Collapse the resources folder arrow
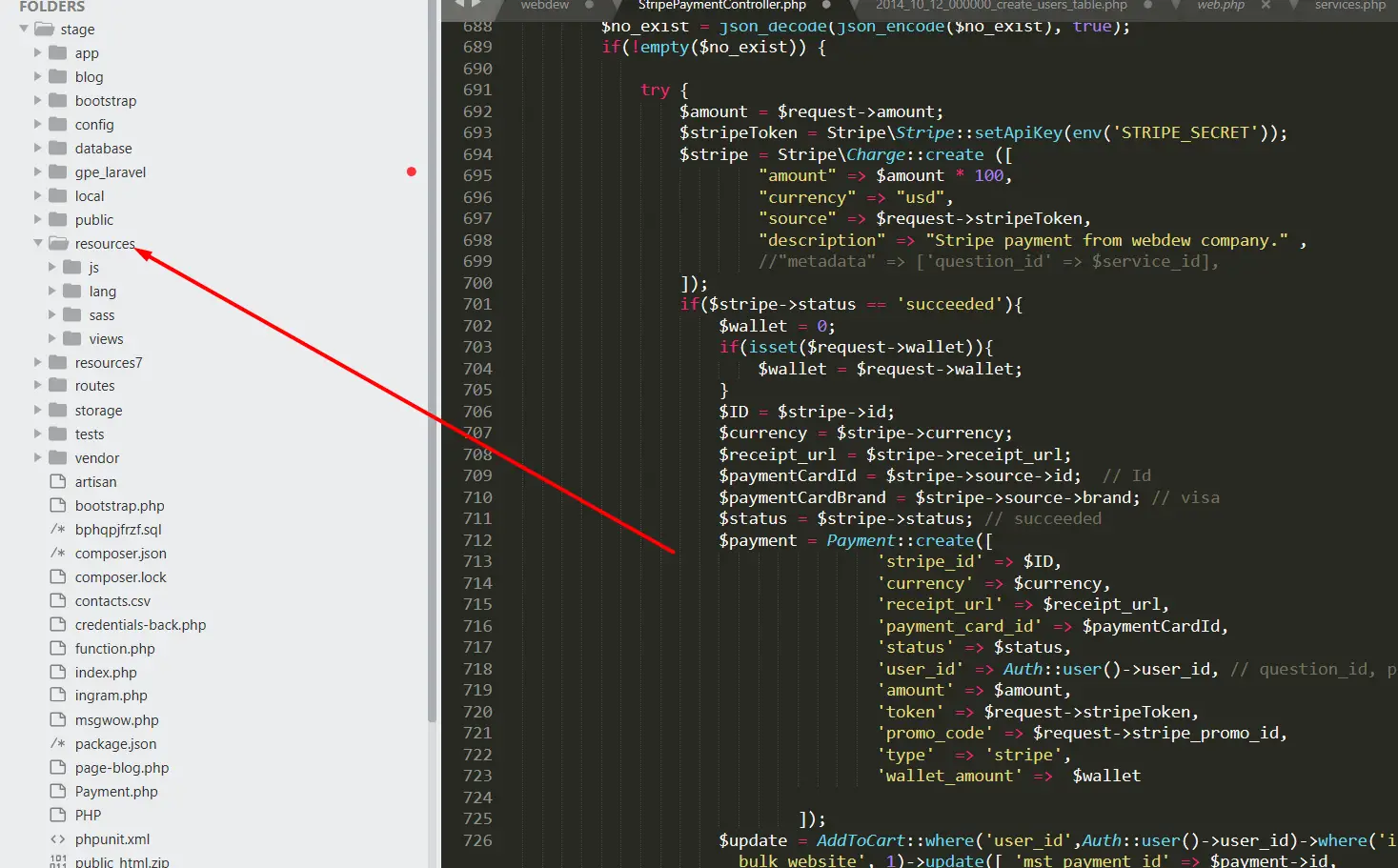 tap(38, 243)
